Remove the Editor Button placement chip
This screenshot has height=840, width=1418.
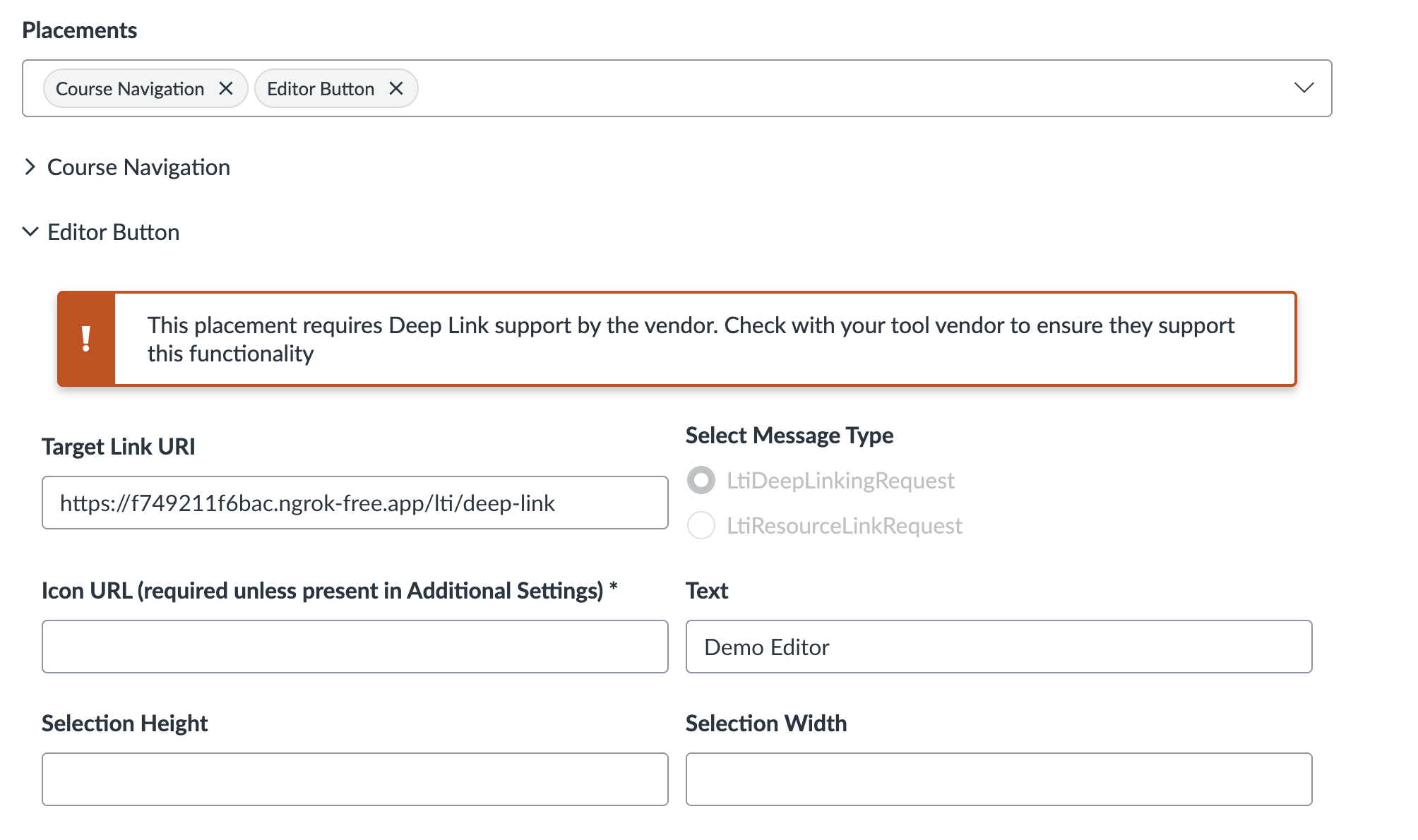[397, 88]
